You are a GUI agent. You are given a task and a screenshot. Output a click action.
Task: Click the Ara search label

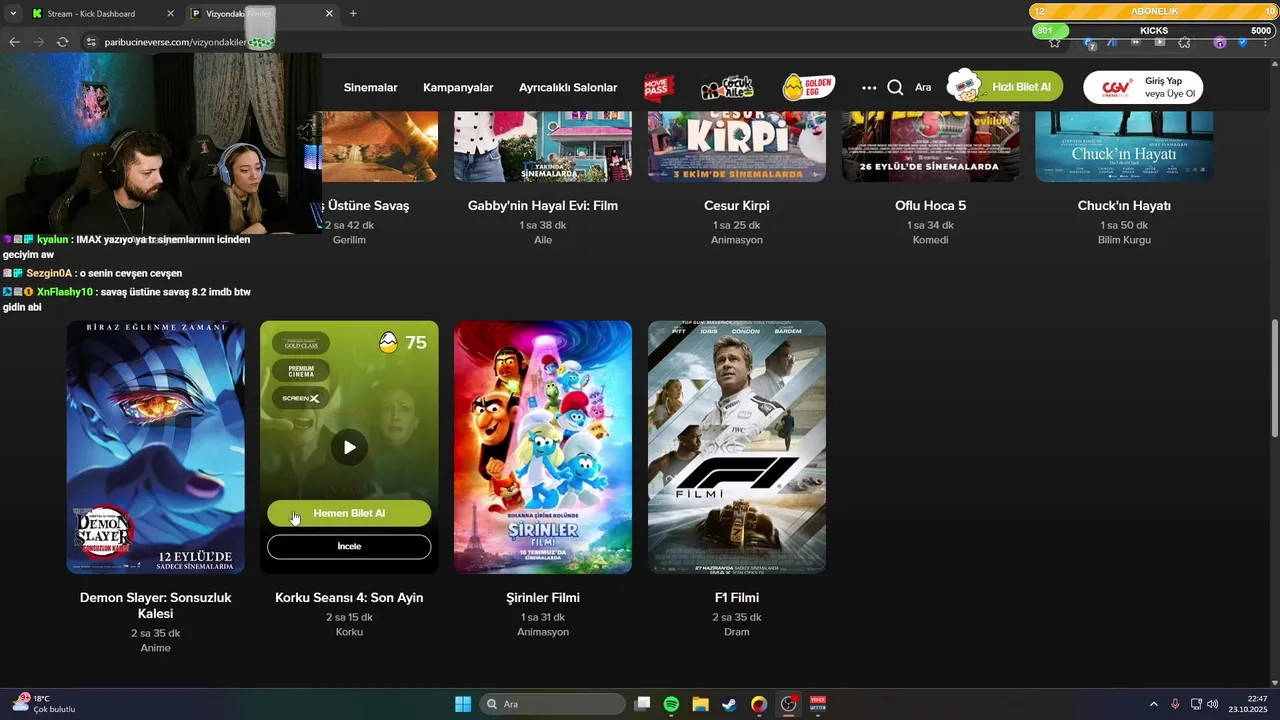[923, 87]
